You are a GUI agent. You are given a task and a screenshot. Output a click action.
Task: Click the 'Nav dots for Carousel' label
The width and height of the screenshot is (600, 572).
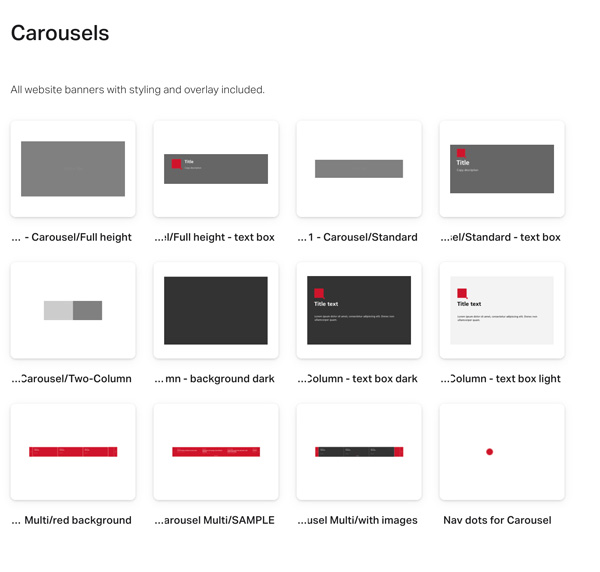[x=497, y=520]
